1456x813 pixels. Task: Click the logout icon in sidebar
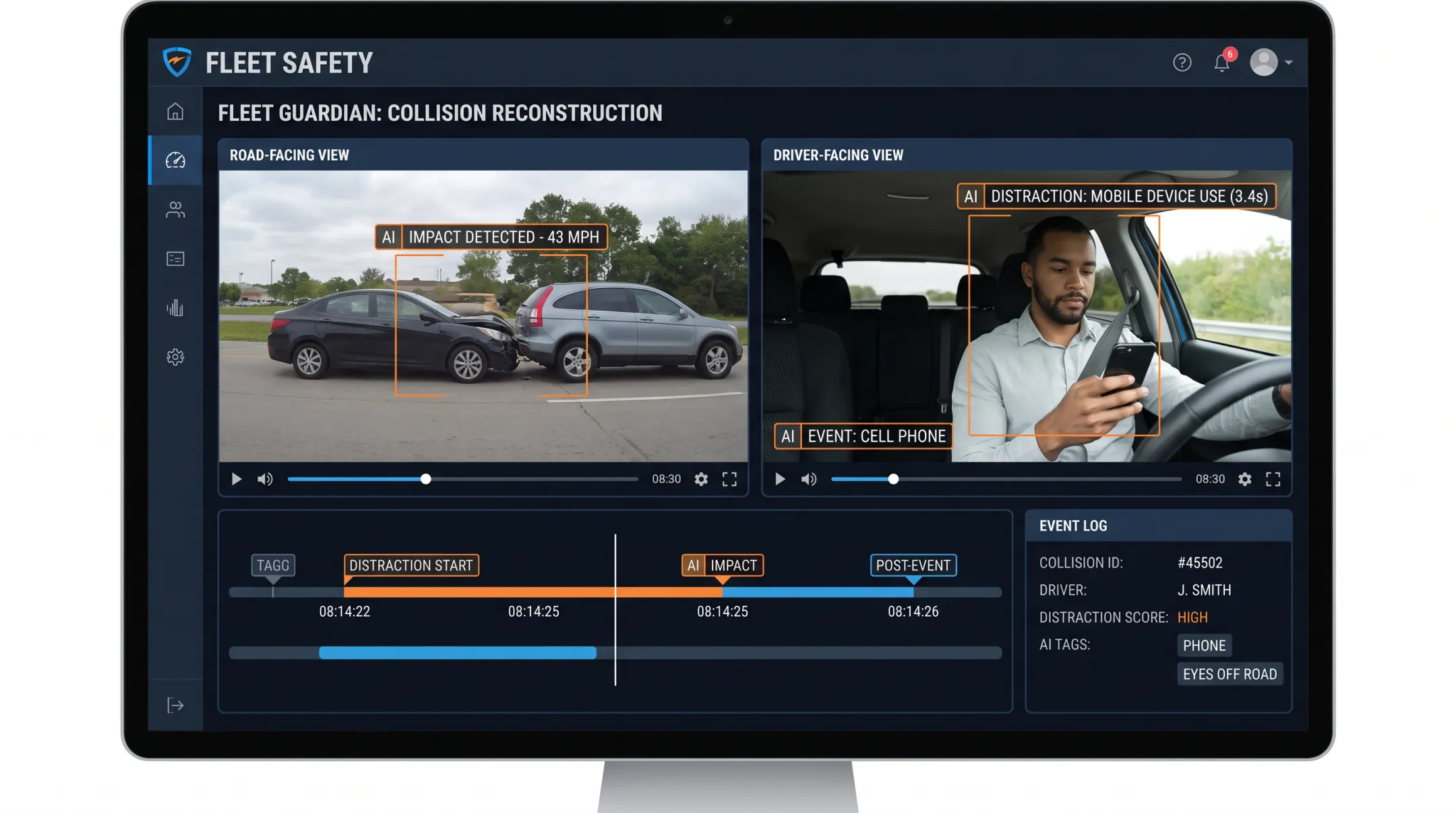tap(175, 705)
